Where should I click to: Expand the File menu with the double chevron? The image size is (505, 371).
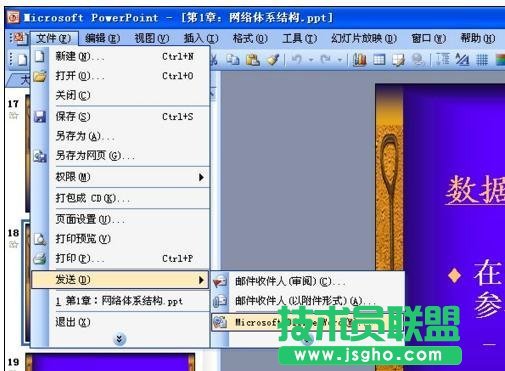click(119, 339)
